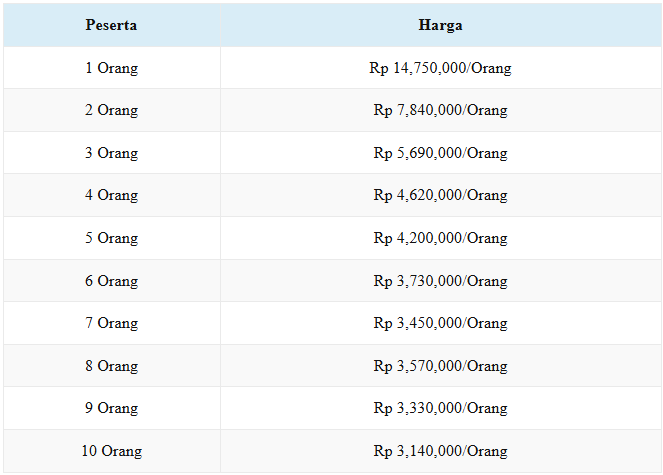Viewport: 663px width, 475px height.
Task: Click the Rp 4,200,000/Orang price
Action: (440, 238)
